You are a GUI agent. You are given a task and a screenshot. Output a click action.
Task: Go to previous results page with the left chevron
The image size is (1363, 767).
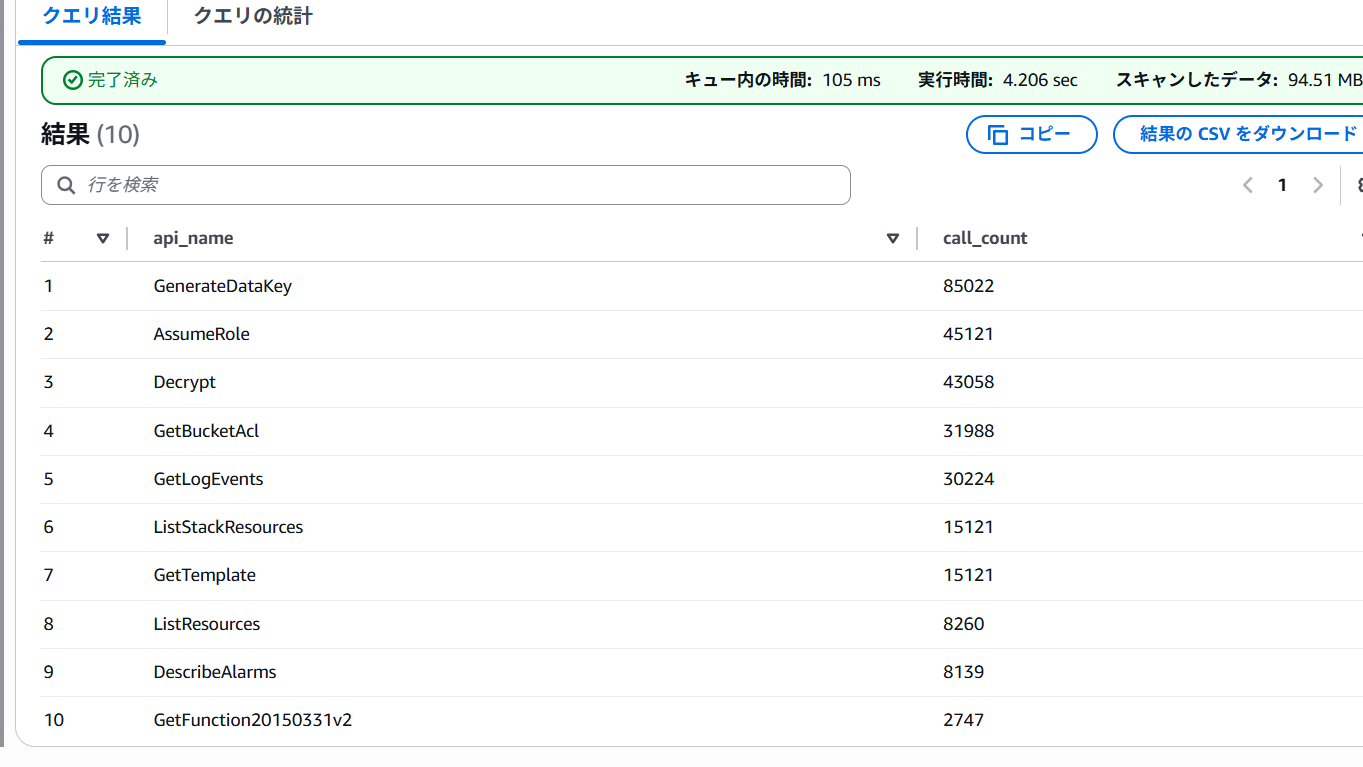click(1247, 185)
